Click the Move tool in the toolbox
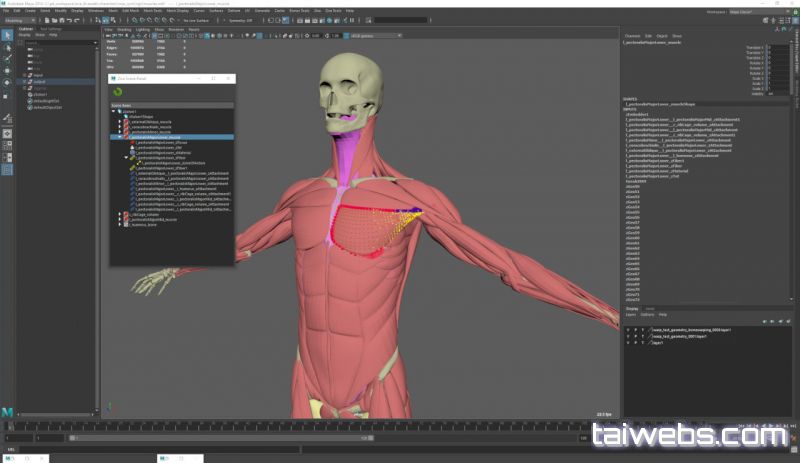This screenshot has height=463, width=800. tap(7, 71)
